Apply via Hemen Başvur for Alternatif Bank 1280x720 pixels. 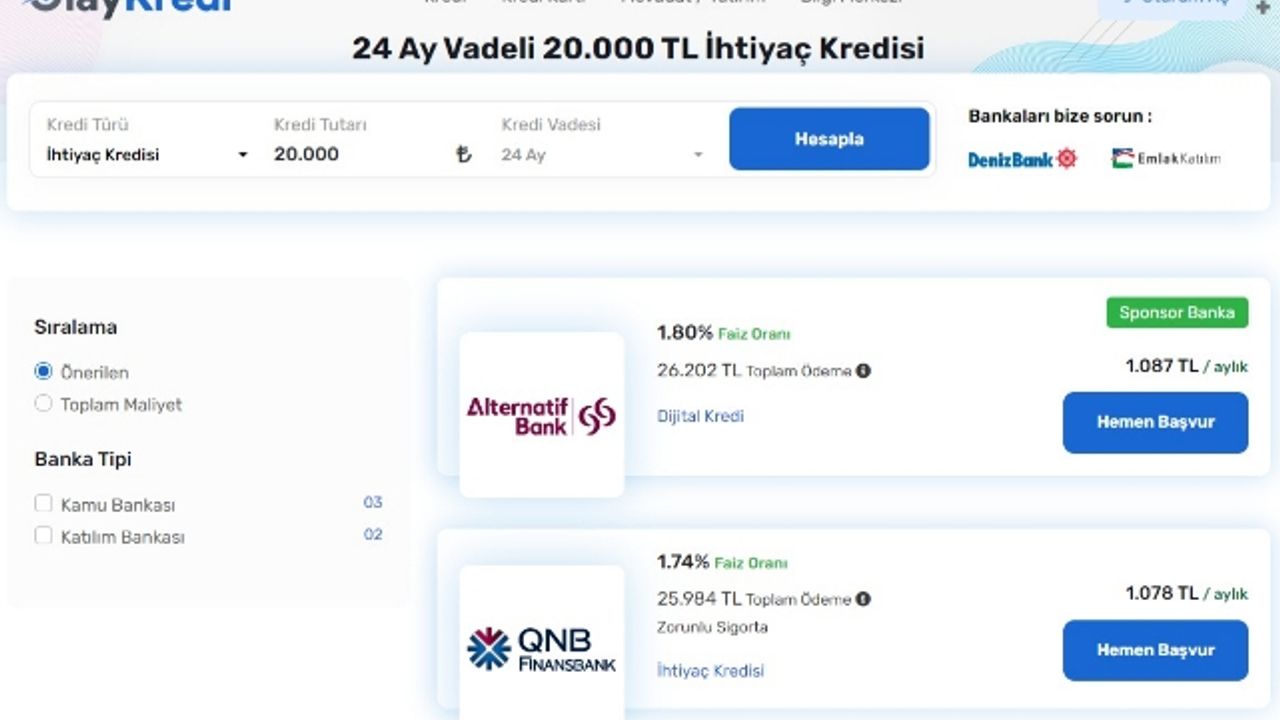click(x=1155, y=422)
